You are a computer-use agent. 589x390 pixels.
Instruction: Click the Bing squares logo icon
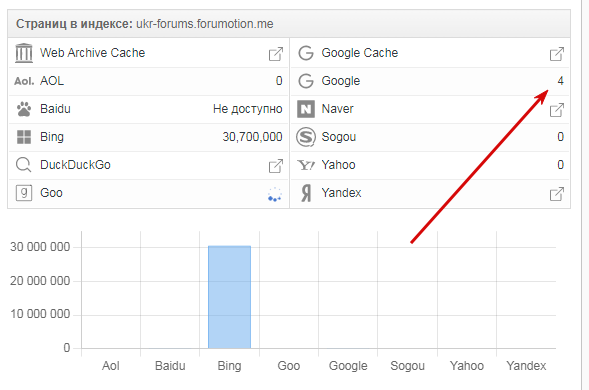(24, 137)
